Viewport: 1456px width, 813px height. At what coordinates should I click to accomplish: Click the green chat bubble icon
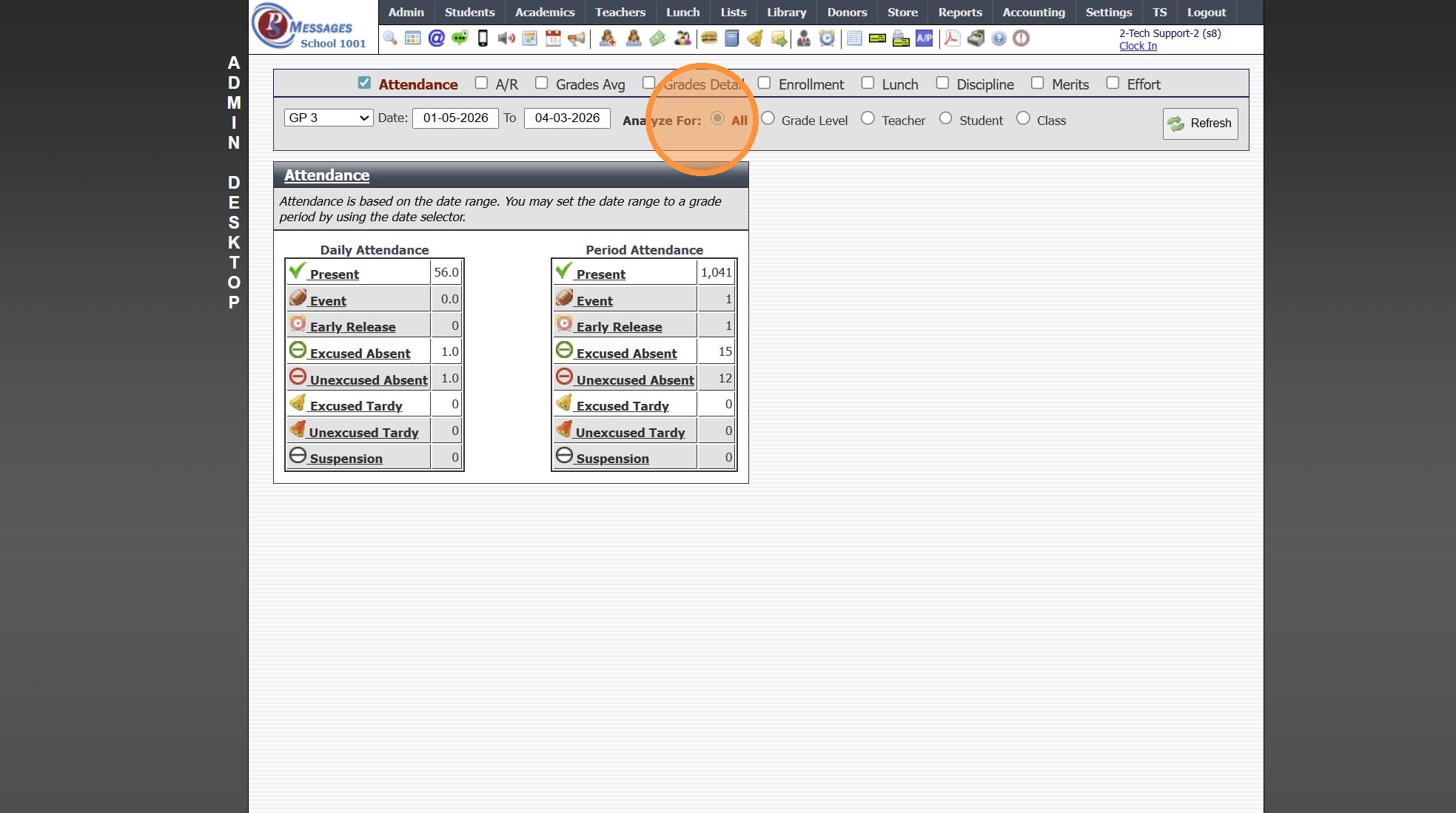tap(460, 38)
